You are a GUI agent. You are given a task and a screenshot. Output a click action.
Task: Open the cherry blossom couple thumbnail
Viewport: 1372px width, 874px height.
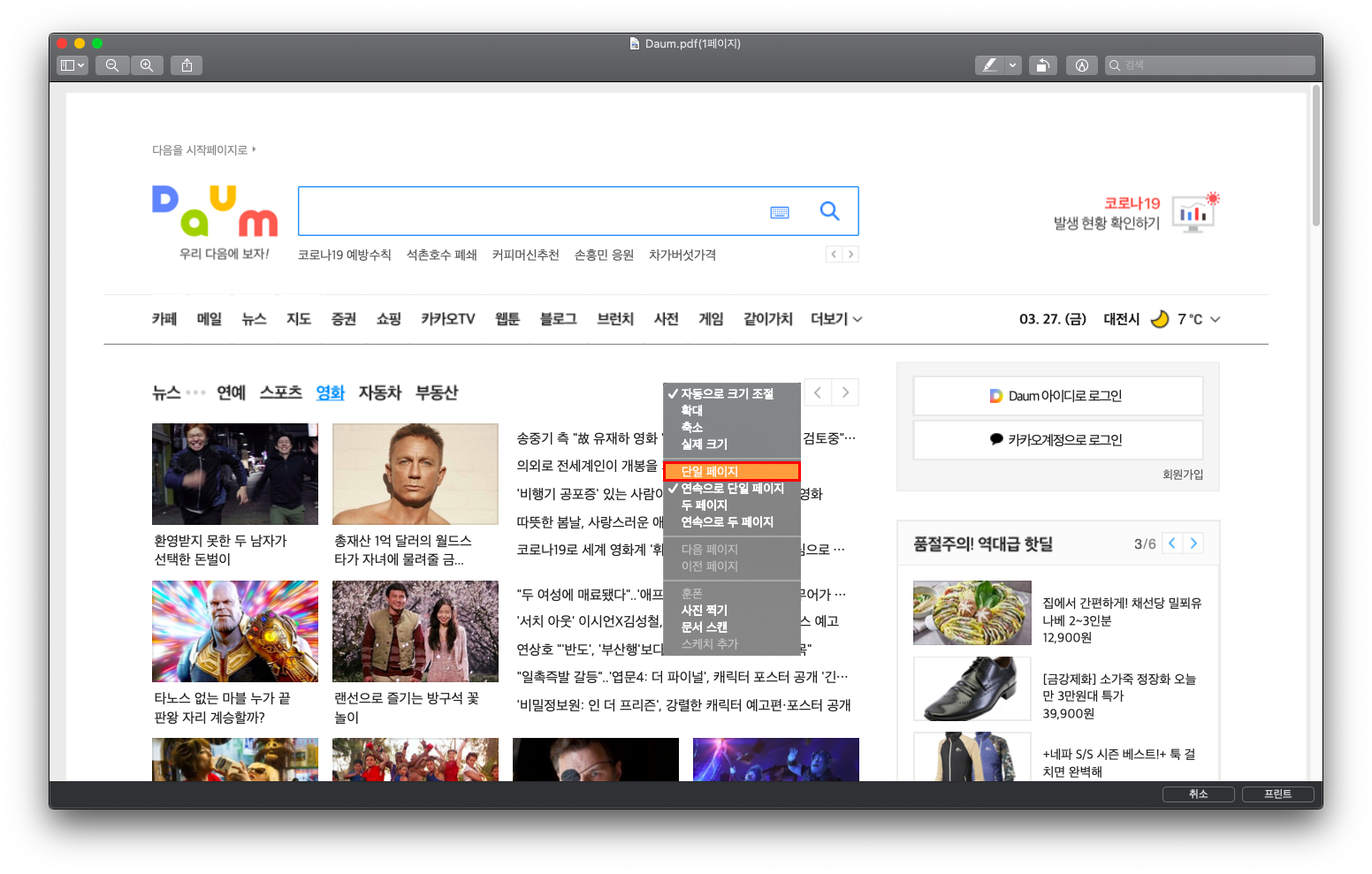click(415, 631)
